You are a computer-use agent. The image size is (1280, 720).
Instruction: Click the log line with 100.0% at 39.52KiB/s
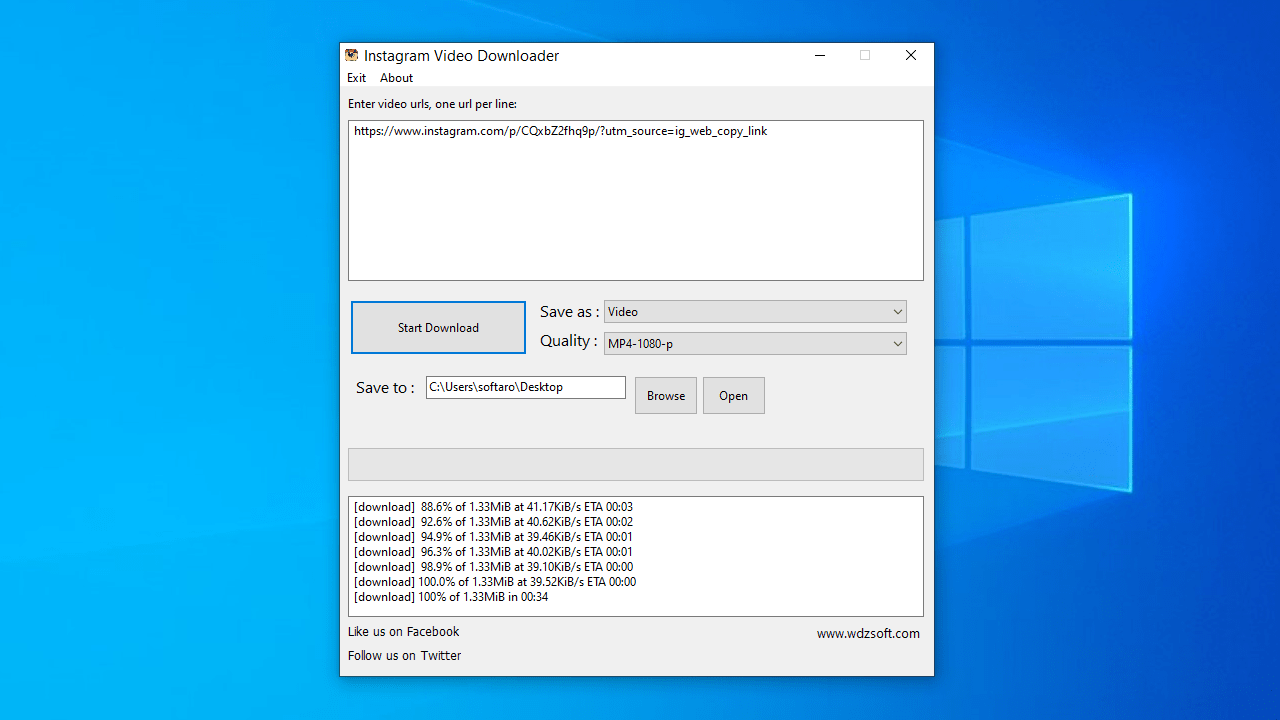[x=495, y=582]
